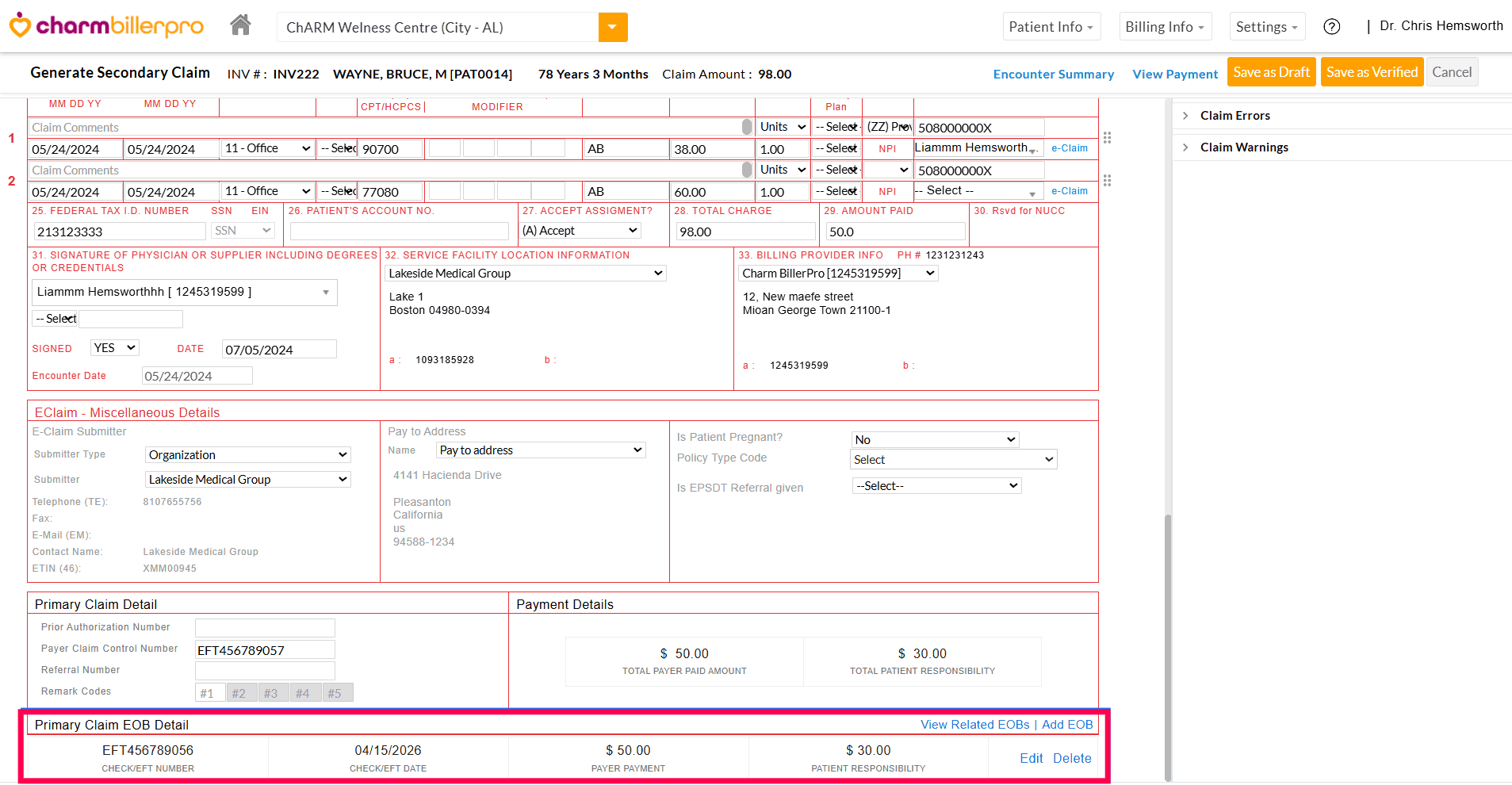This screenshot has width=1512, height=785.
Task: Click line 2 from-date field 05/24/2024
Action: coord(76,192)
